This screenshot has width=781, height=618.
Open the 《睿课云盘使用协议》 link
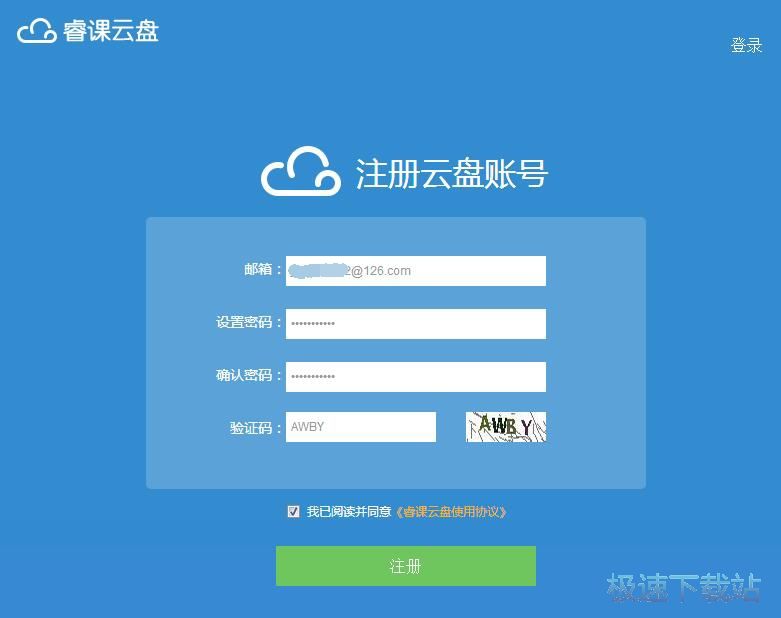(451, 512)
